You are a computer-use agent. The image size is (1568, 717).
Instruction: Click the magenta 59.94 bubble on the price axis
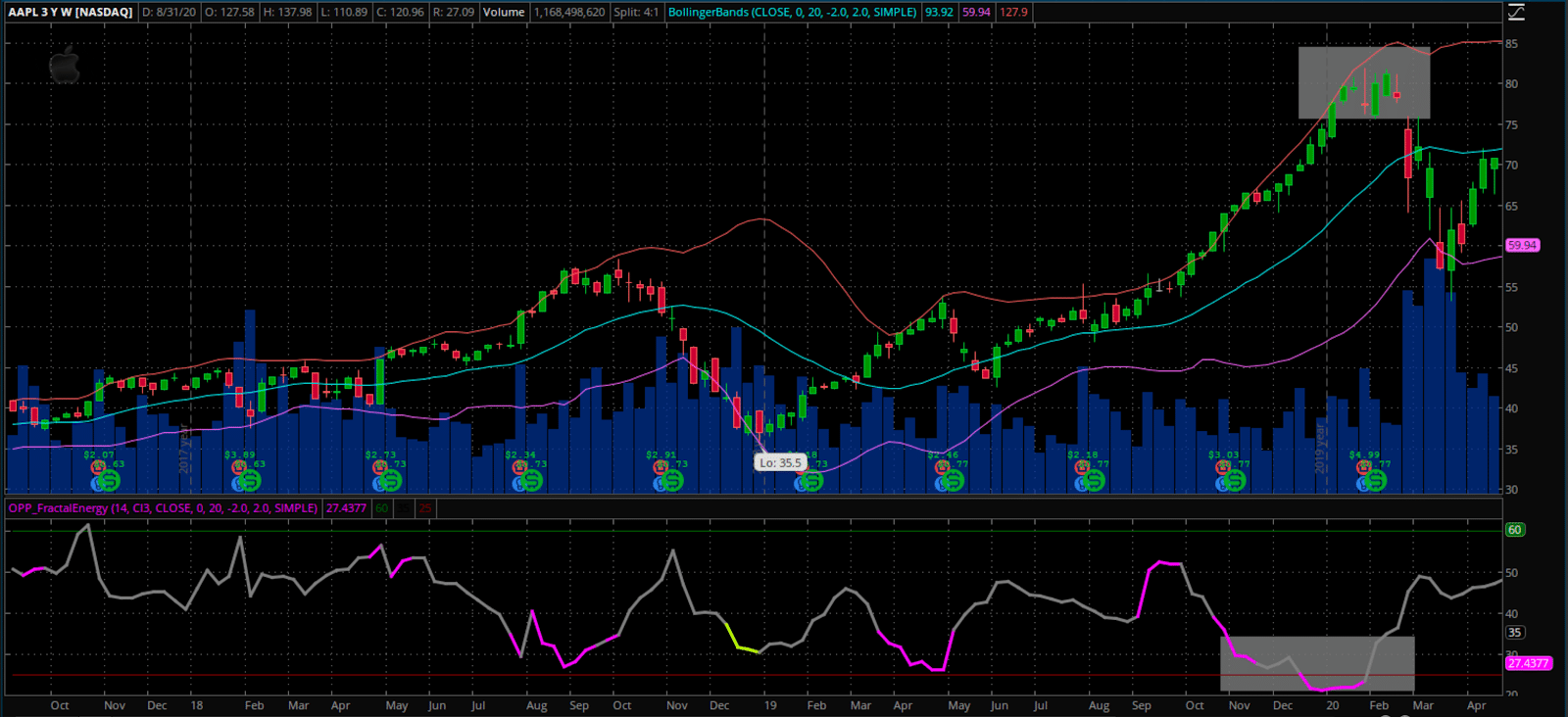tap(1522, 245)
